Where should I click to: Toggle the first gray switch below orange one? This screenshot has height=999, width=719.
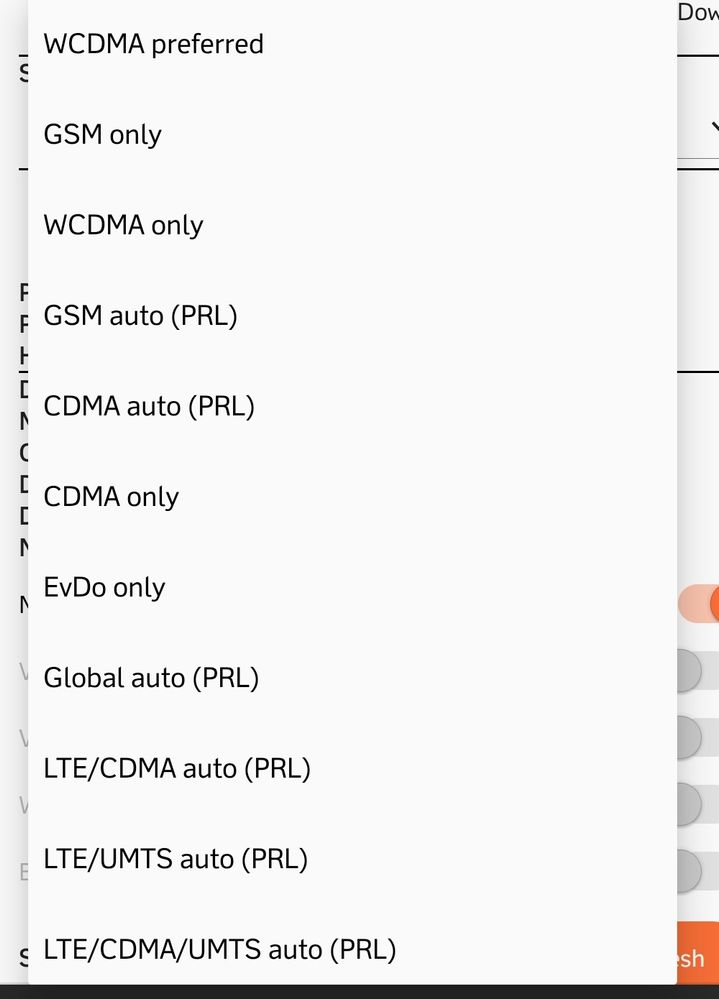pos(698,671)
